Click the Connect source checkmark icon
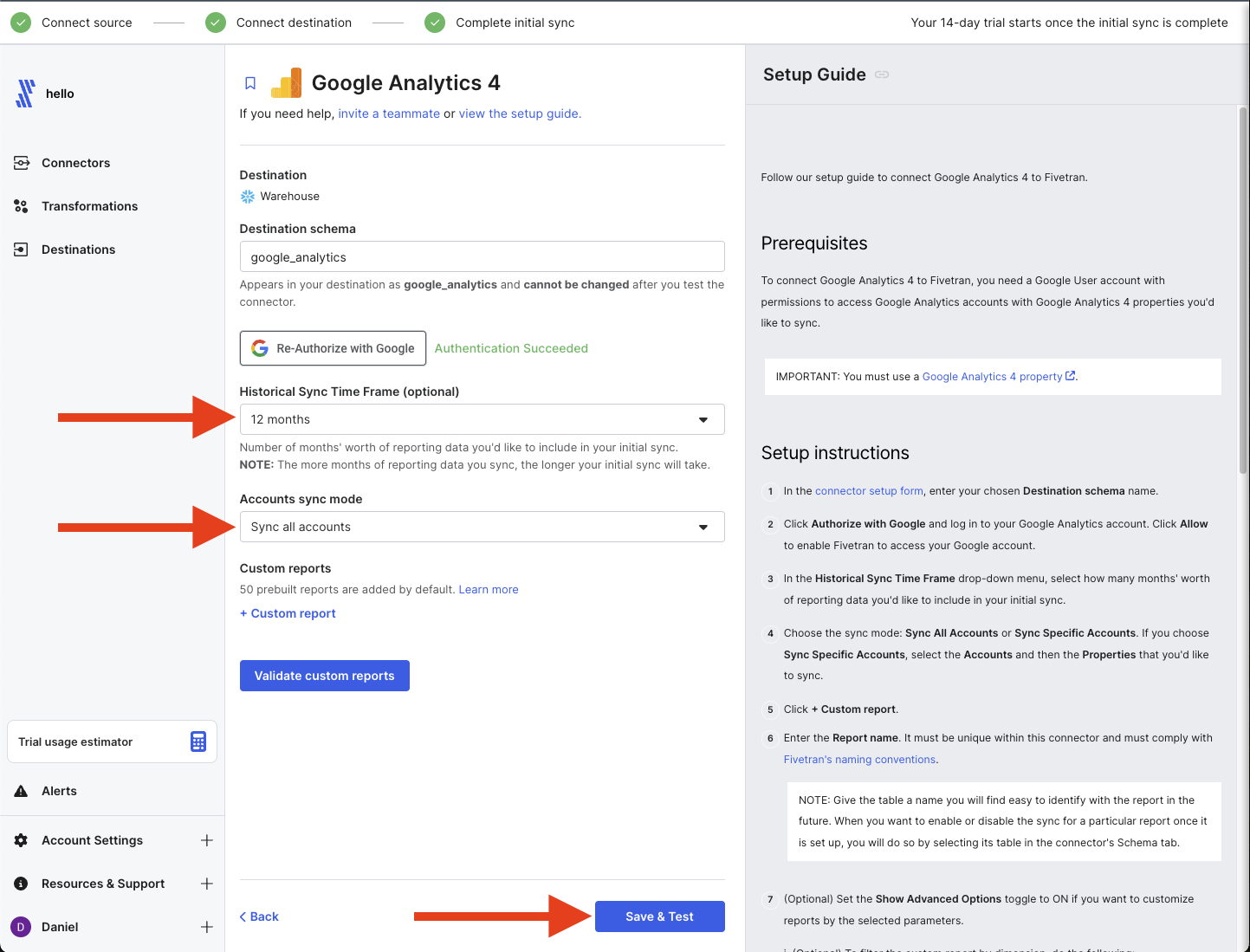This screenshot has height=952, width=1250. pos(21,23)
